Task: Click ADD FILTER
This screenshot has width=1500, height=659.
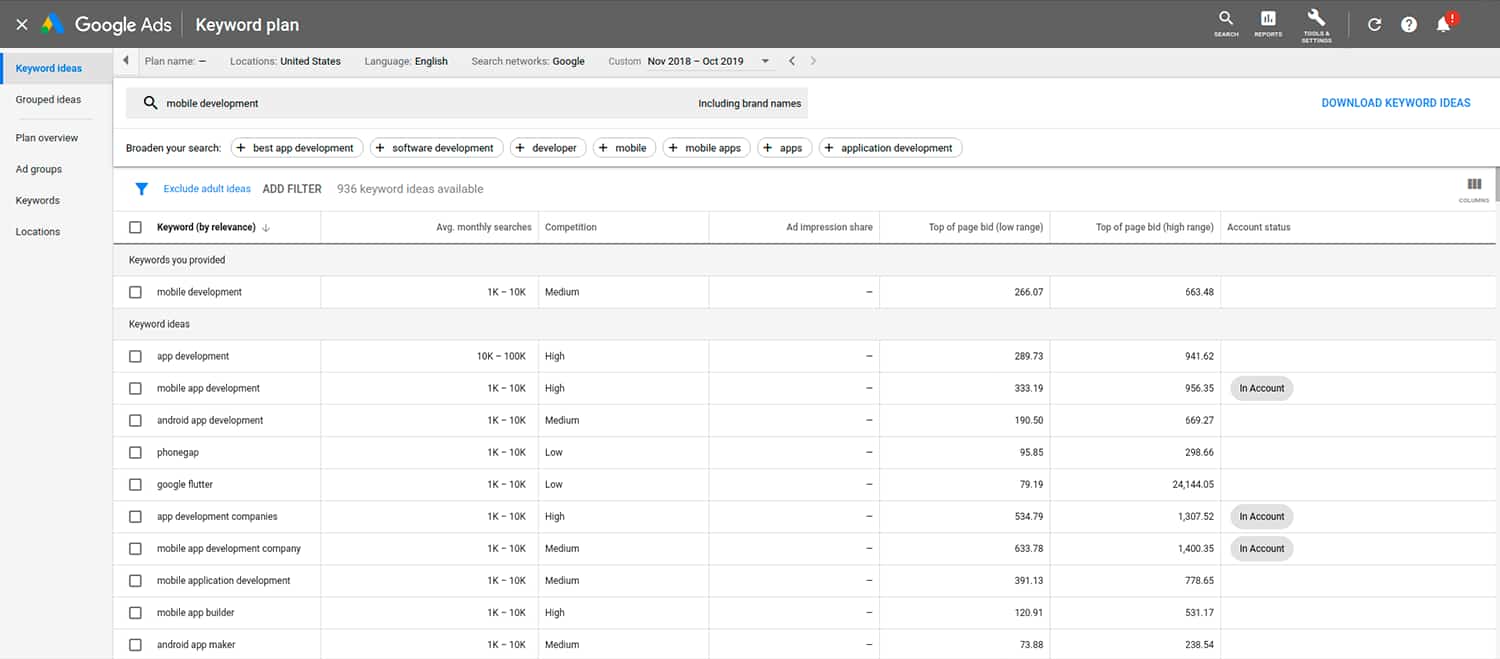Action: pos(292,189)
